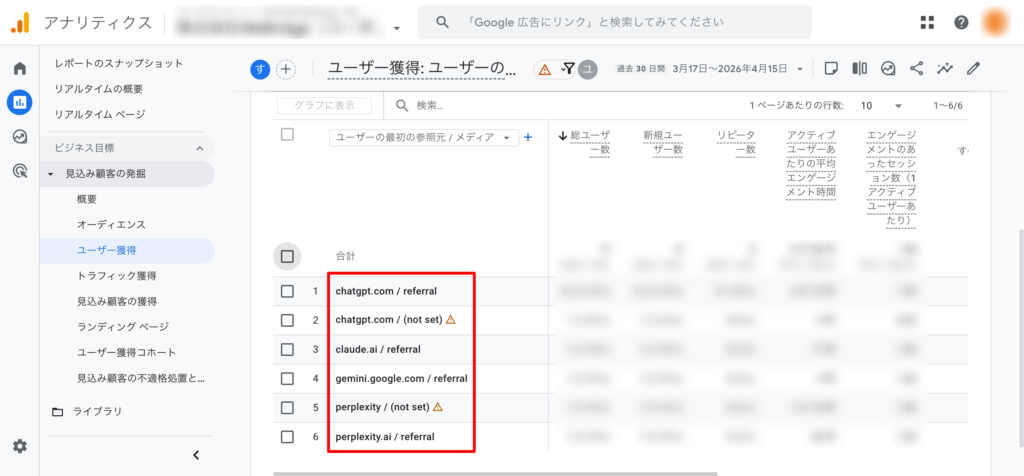Click the グラフに表示 button
This screenshot has width=1024, height=476.
[x=323, y=105]
